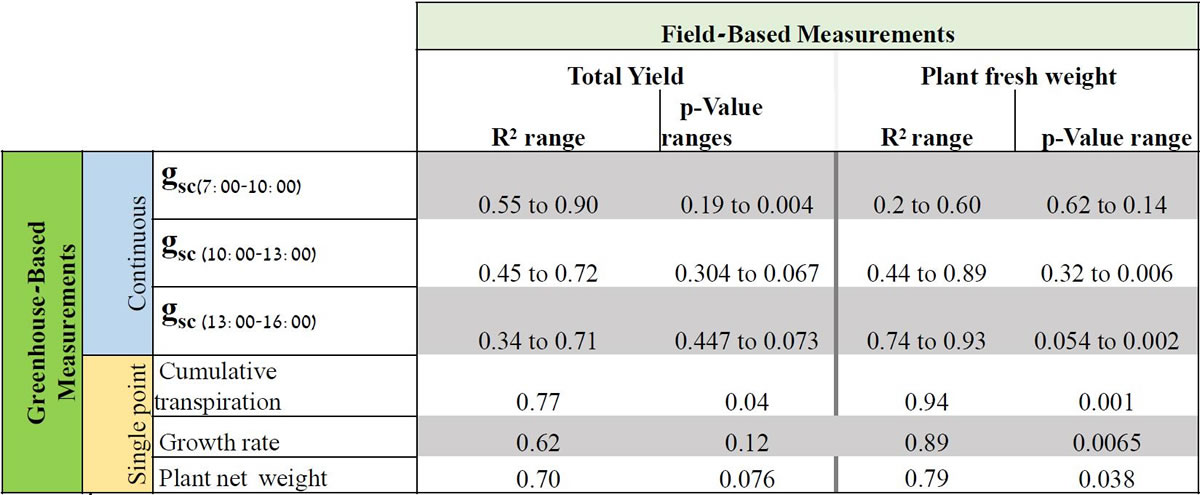Image resolution: width=1200 pixels, height=495 pixels.
Task: Select the gsc (10:00-13:00) row label
Action: point(238,252)
